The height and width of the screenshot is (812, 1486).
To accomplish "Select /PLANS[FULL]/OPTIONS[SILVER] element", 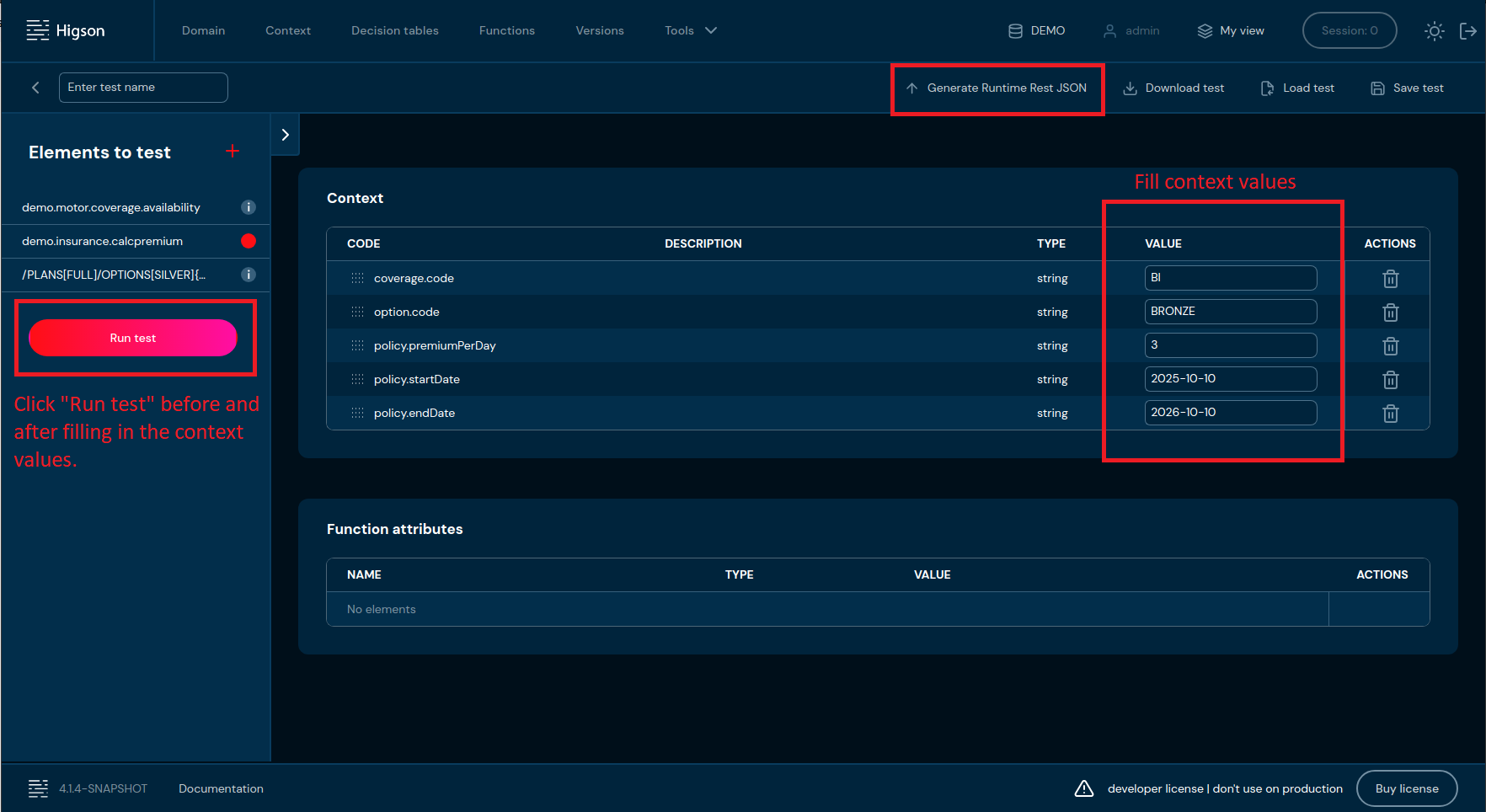I will pyautogui.click(x=114, y=275).
